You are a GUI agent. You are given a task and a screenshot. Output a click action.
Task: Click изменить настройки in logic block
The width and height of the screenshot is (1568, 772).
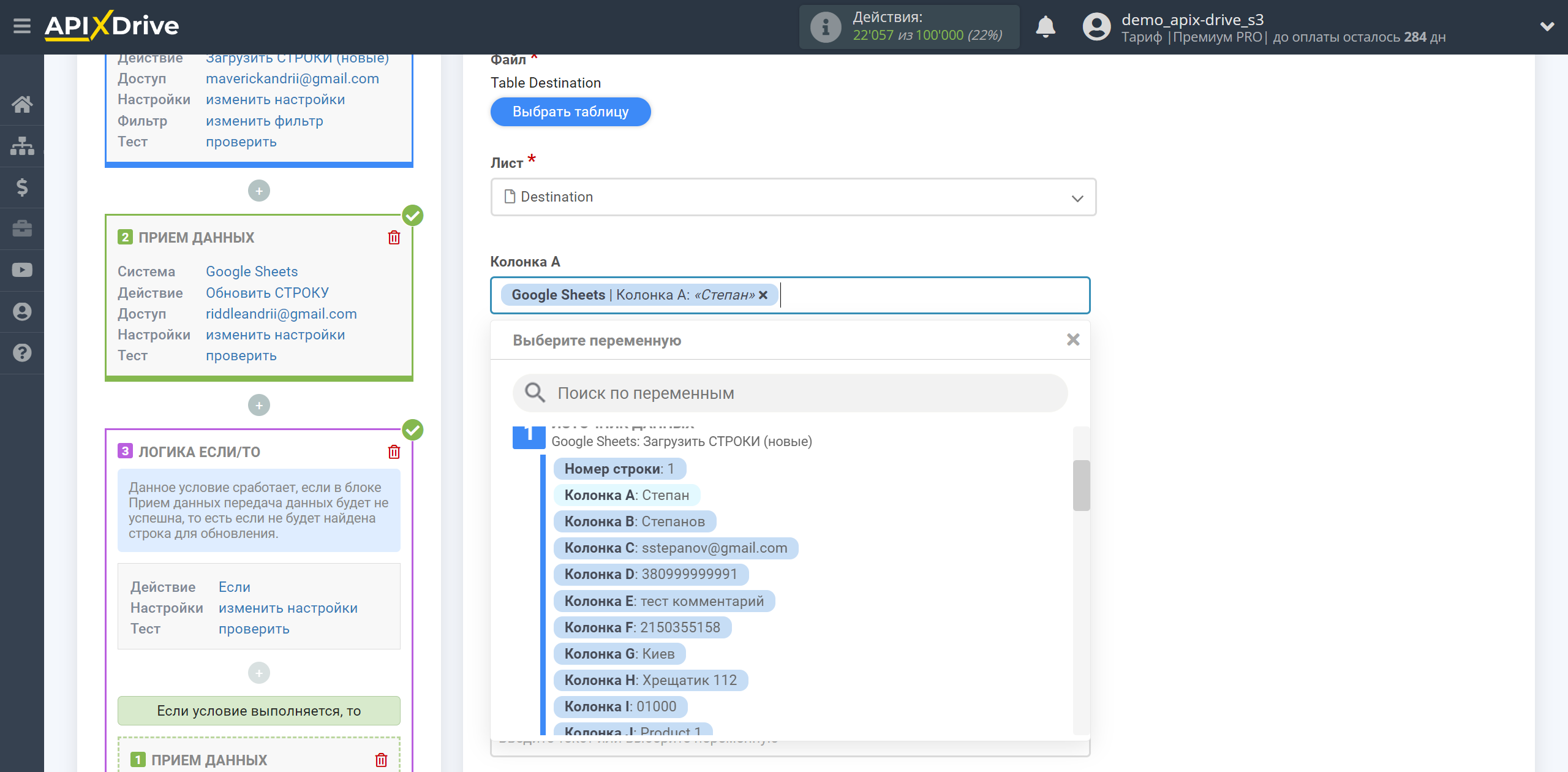pyautogui.click(x=288, y=608)
